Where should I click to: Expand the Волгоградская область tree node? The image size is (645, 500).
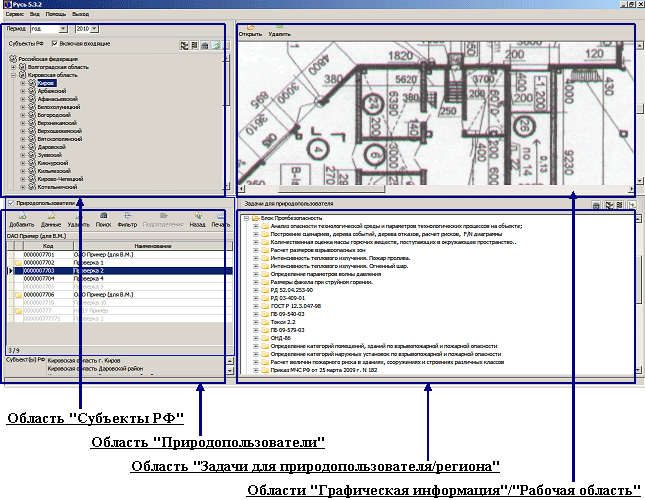tap(14, 67)
